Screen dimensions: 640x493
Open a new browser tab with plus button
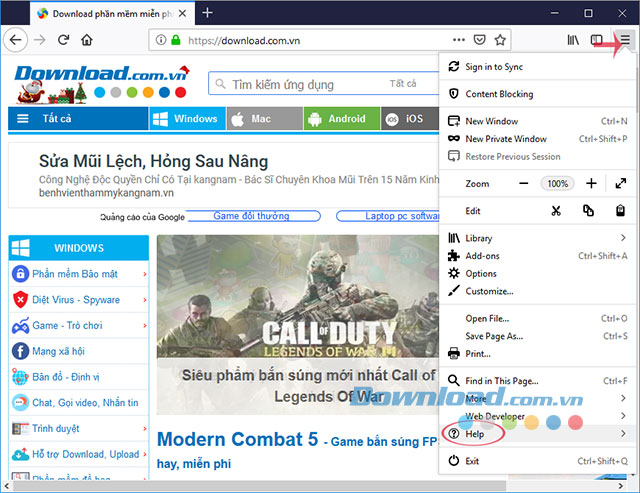[207, 13]
